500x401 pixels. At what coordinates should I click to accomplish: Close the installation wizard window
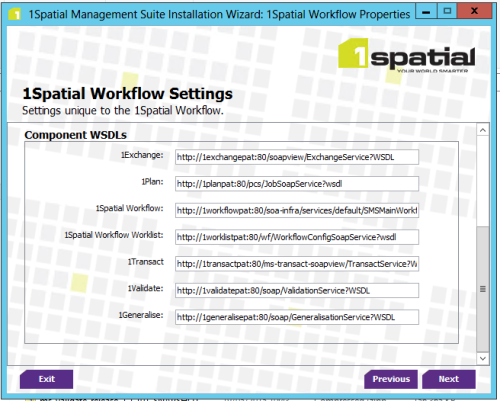474,11
